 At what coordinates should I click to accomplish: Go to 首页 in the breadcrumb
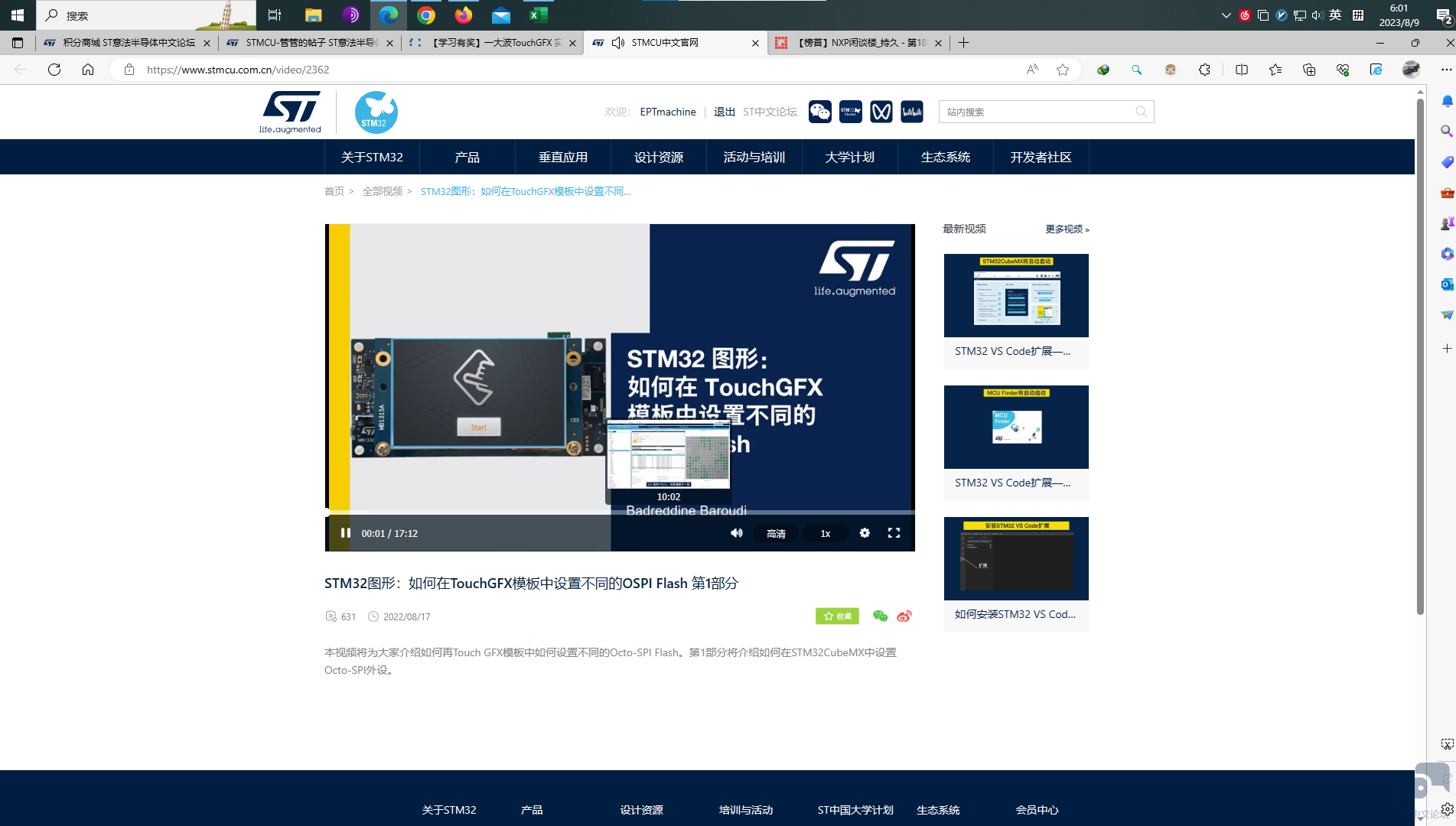[334, 191]
